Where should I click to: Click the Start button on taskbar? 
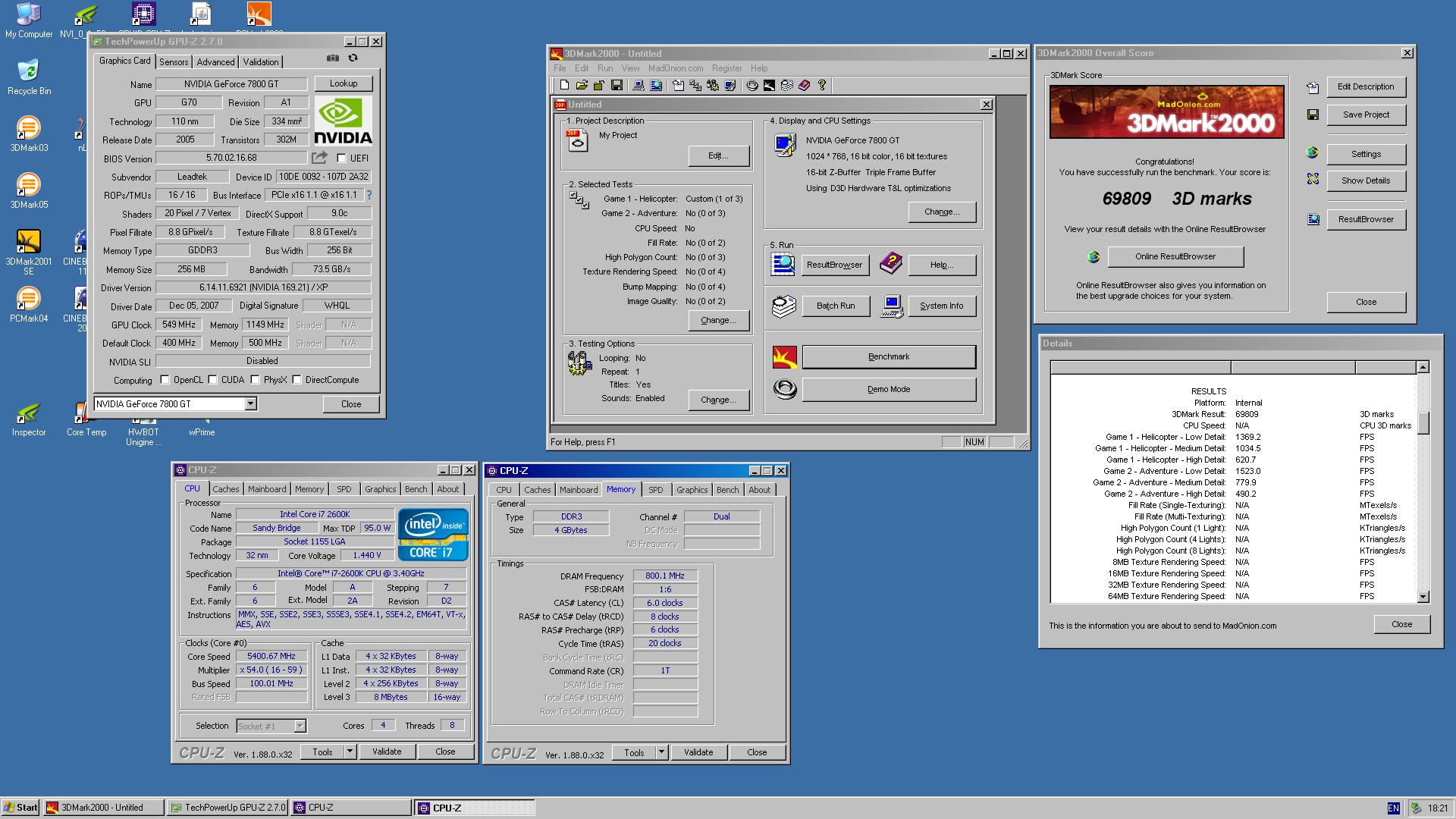coord(21,808)
